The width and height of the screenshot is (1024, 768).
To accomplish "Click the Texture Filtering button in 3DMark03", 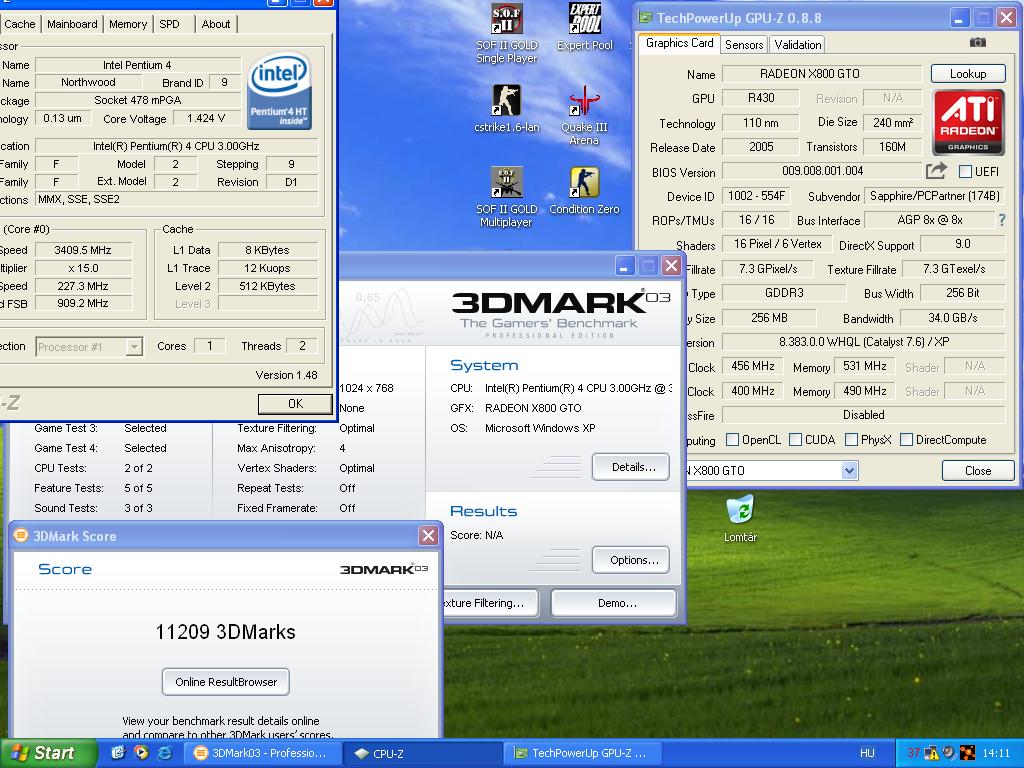I will tap(490, 603).
